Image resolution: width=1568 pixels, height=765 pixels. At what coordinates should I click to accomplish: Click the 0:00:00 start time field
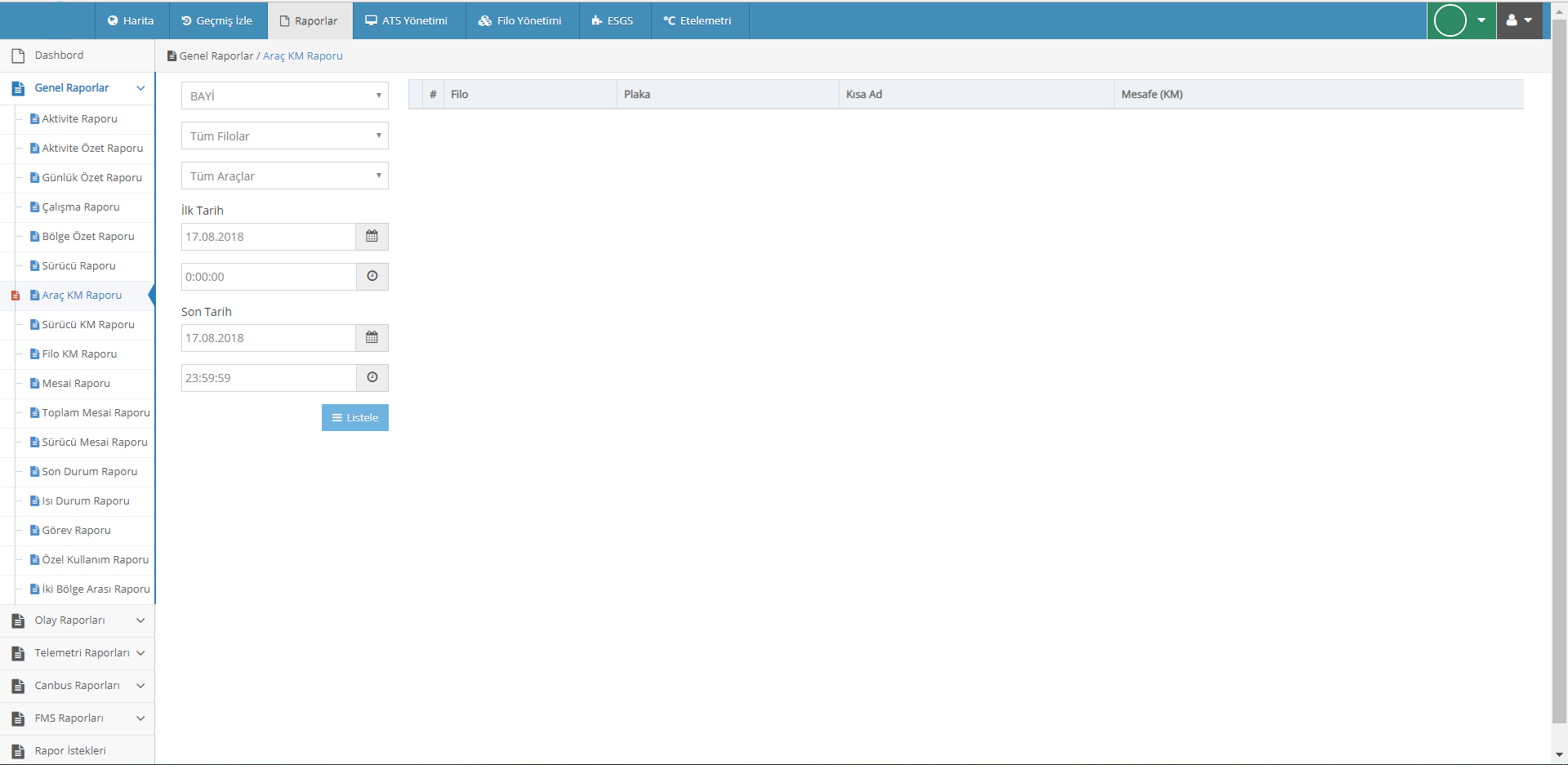(269, 277)
